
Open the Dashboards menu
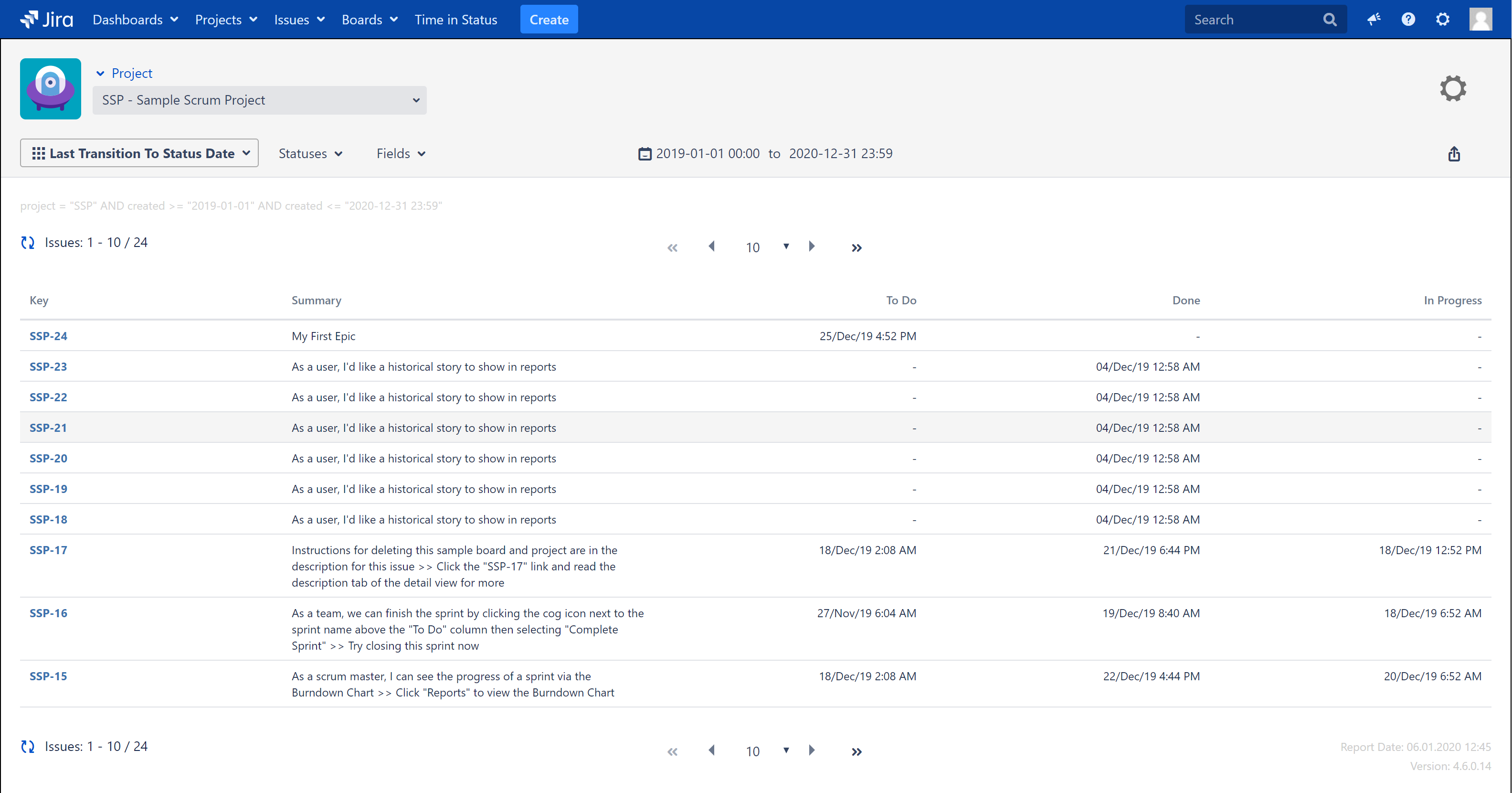[x=135, y=20]
